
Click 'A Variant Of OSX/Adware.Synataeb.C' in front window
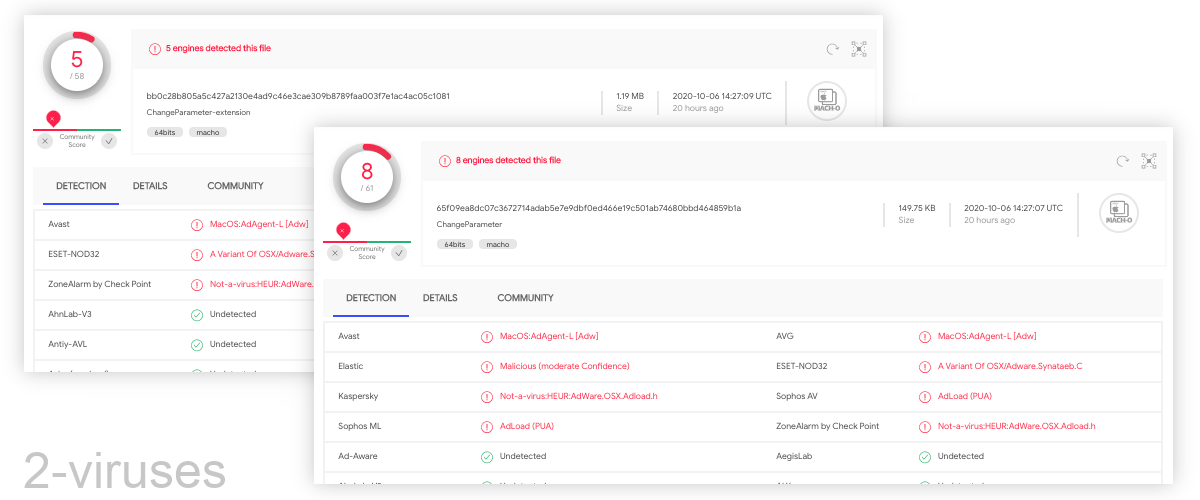1010,366
